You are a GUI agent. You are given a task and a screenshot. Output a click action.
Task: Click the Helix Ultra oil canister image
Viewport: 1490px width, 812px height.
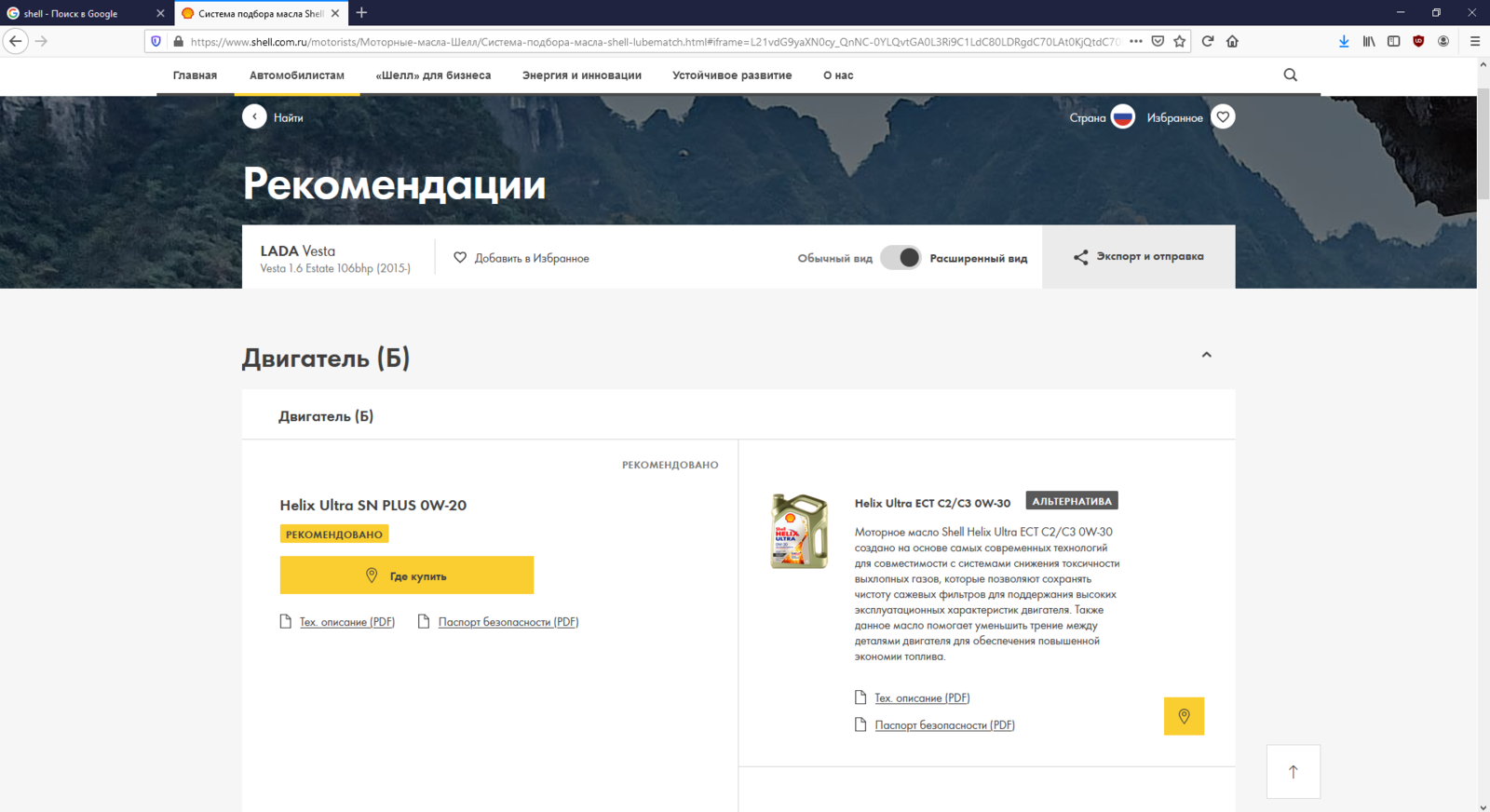pos(799,531)
